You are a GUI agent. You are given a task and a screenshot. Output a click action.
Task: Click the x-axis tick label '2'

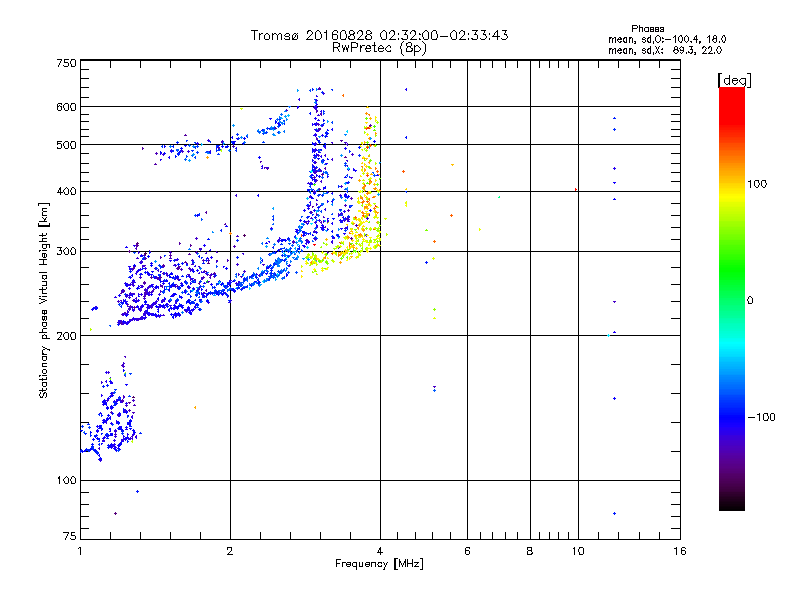[x=230, y=551]
